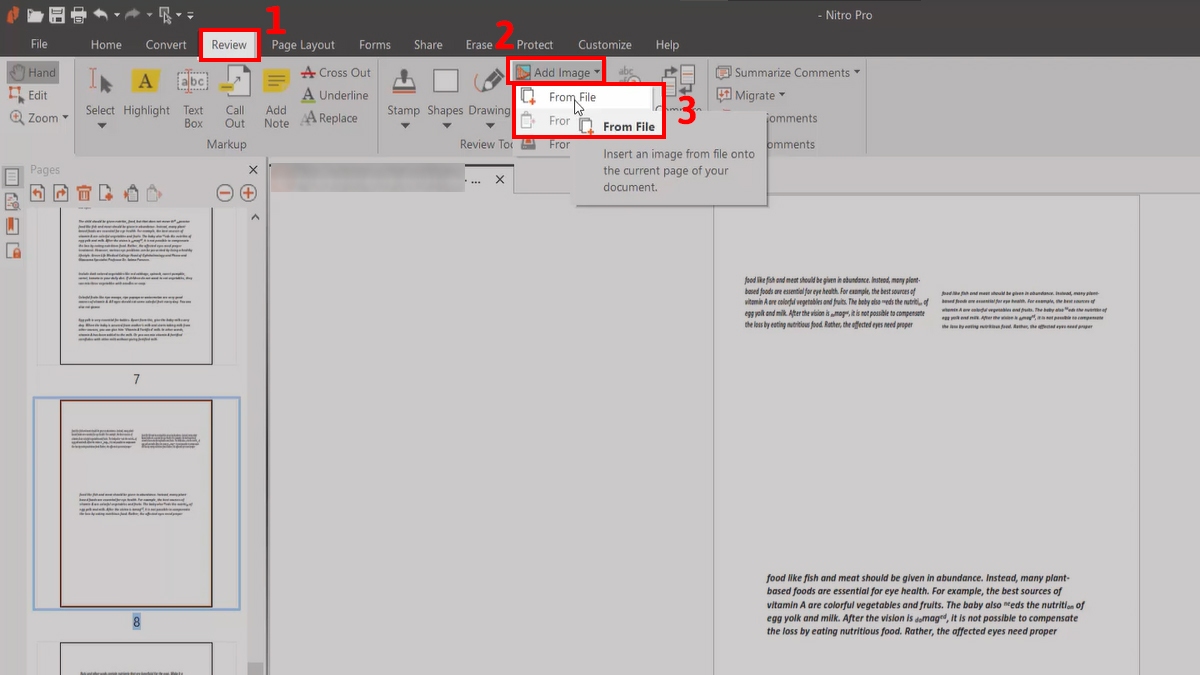The height and width of the screenshot is (675, 1200).
Task: Open the search document sidebar icon
Action: coord(12,202)
